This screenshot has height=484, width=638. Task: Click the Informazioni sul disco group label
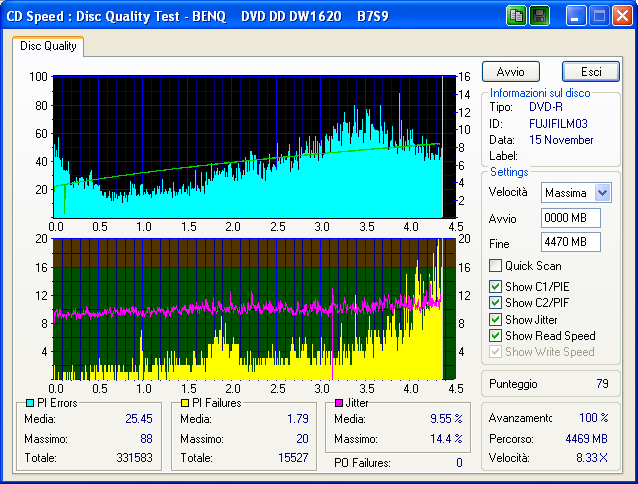click(540, 93)
